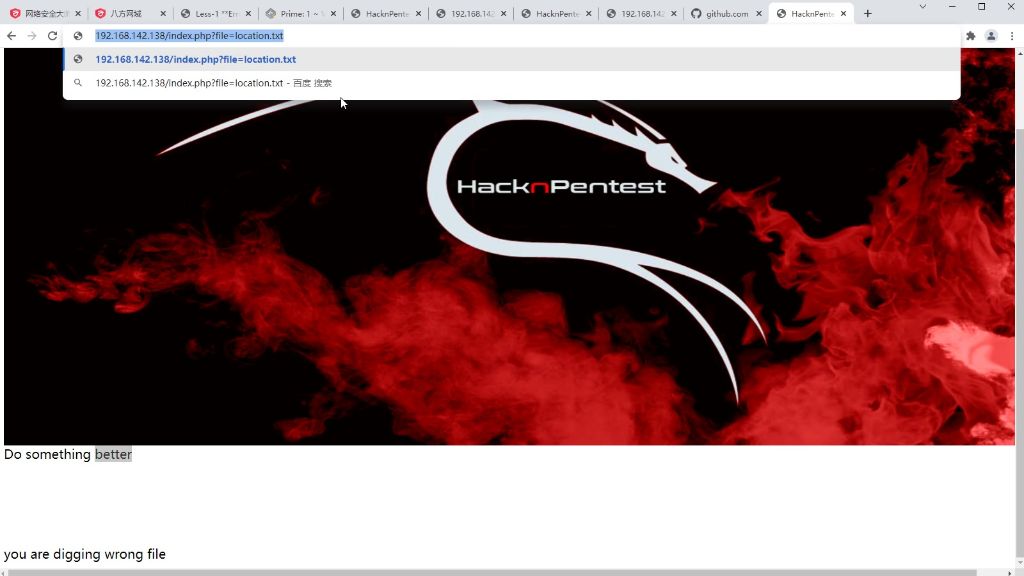Screen dimensions: 1024x576
Task: Select the 百度 搜索 search suggestion
Action: click(x=511, y=83)
